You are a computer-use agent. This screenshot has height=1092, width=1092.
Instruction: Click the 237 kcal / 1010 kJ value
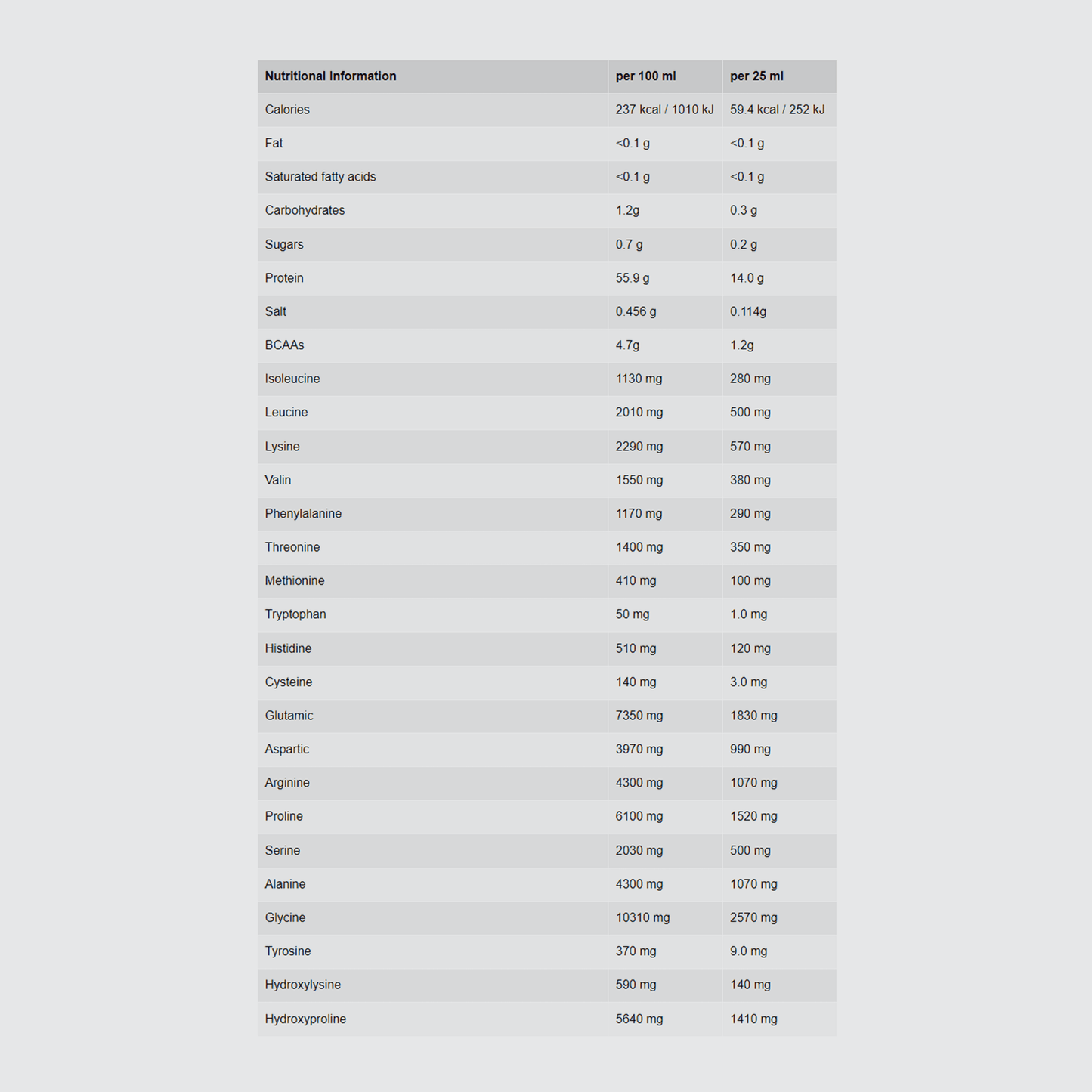[664, 110]
